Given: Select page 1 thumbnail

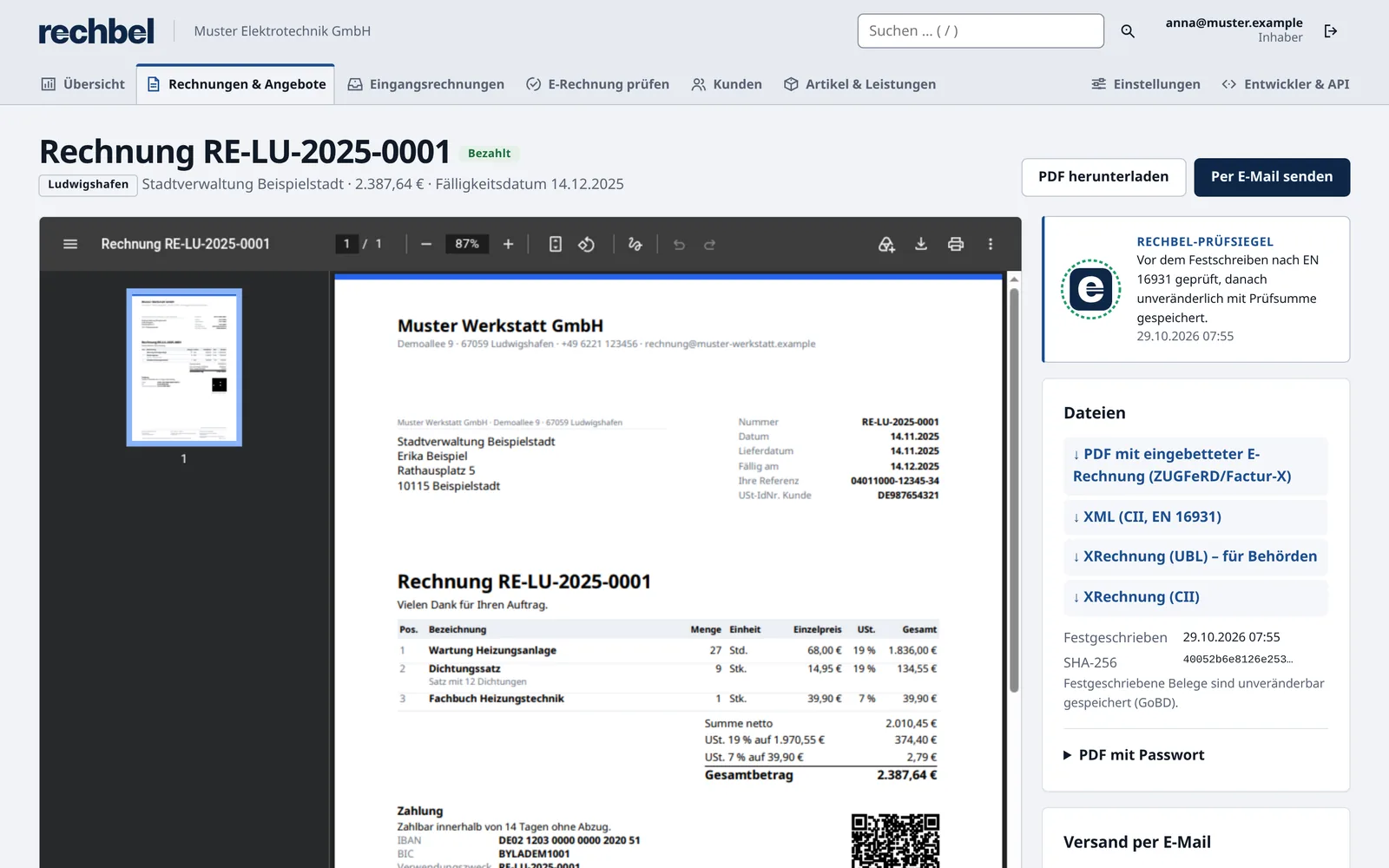Looking at the screenshot, I should coord(184,367).
